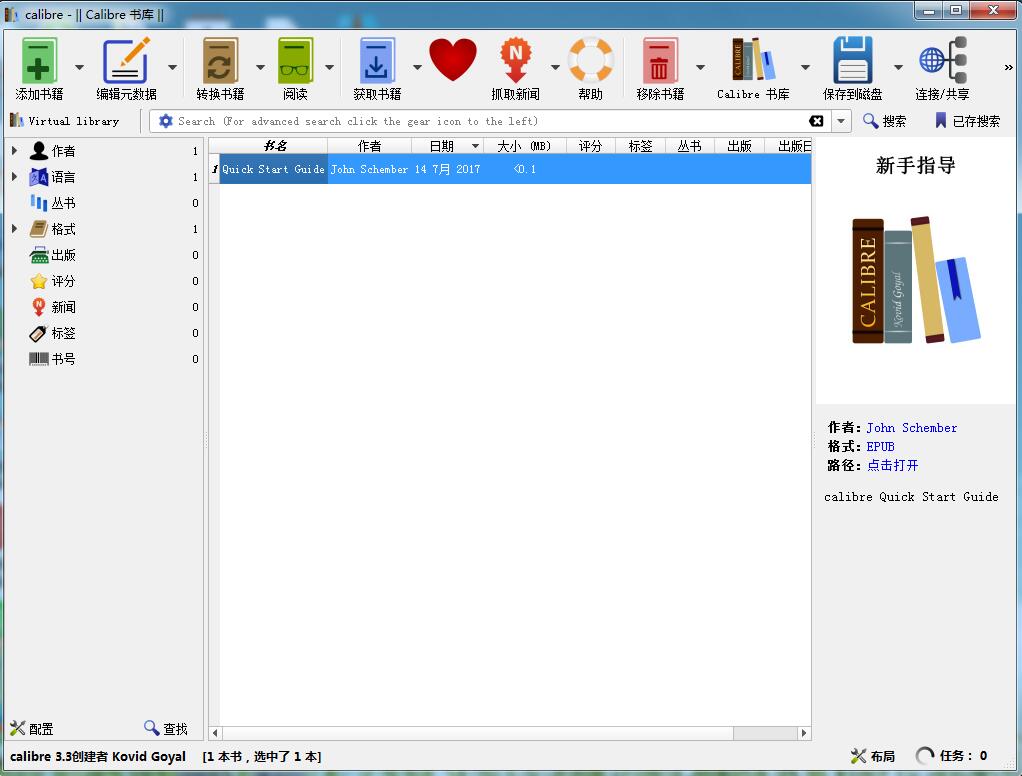The width and height of the screenshot is (1022, 776).
Task: Click the 添加书籍 (Add books) icon
Action: tap(39, 62)
